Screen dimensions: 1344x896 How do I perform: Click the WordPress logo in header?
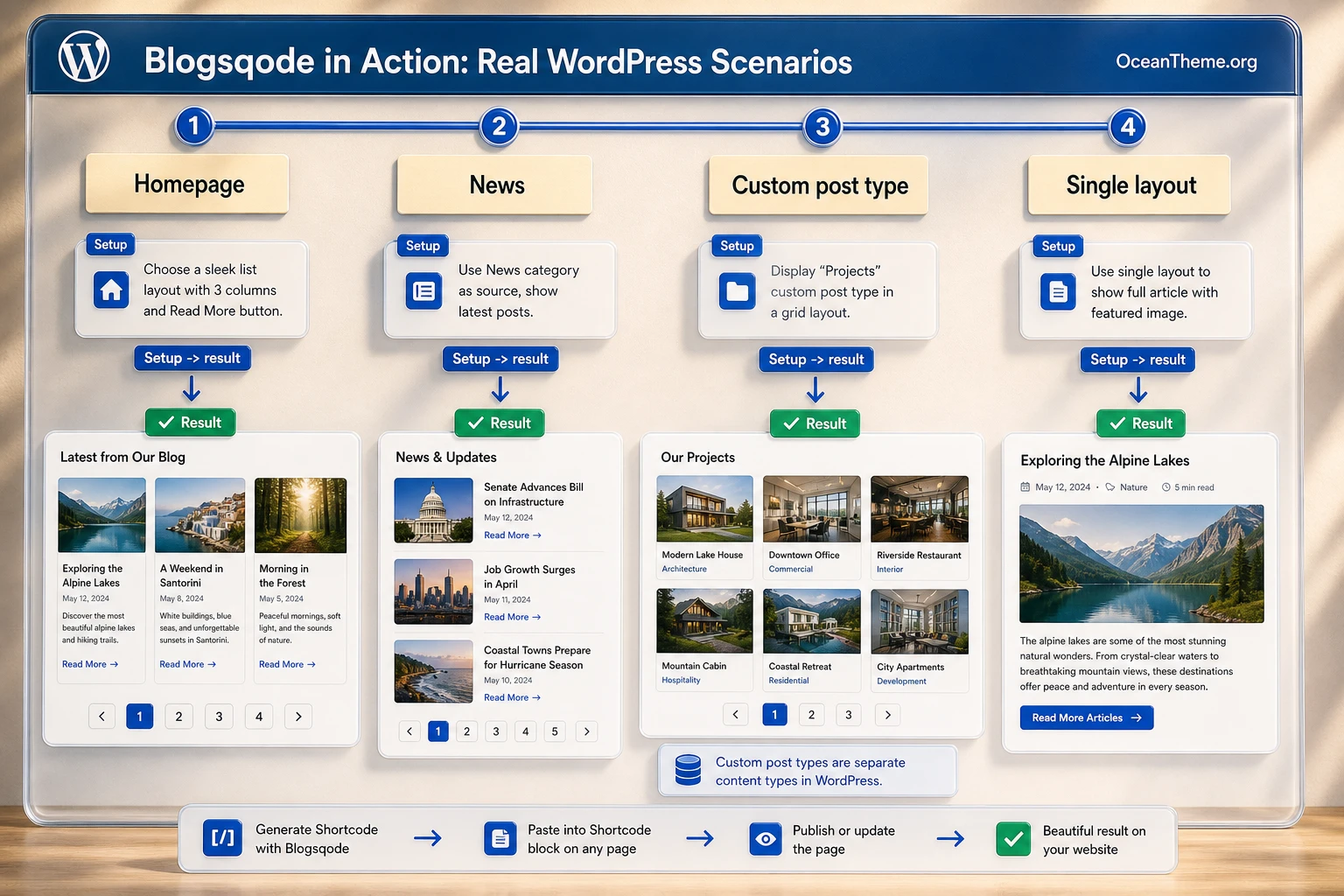coord(84,57)
